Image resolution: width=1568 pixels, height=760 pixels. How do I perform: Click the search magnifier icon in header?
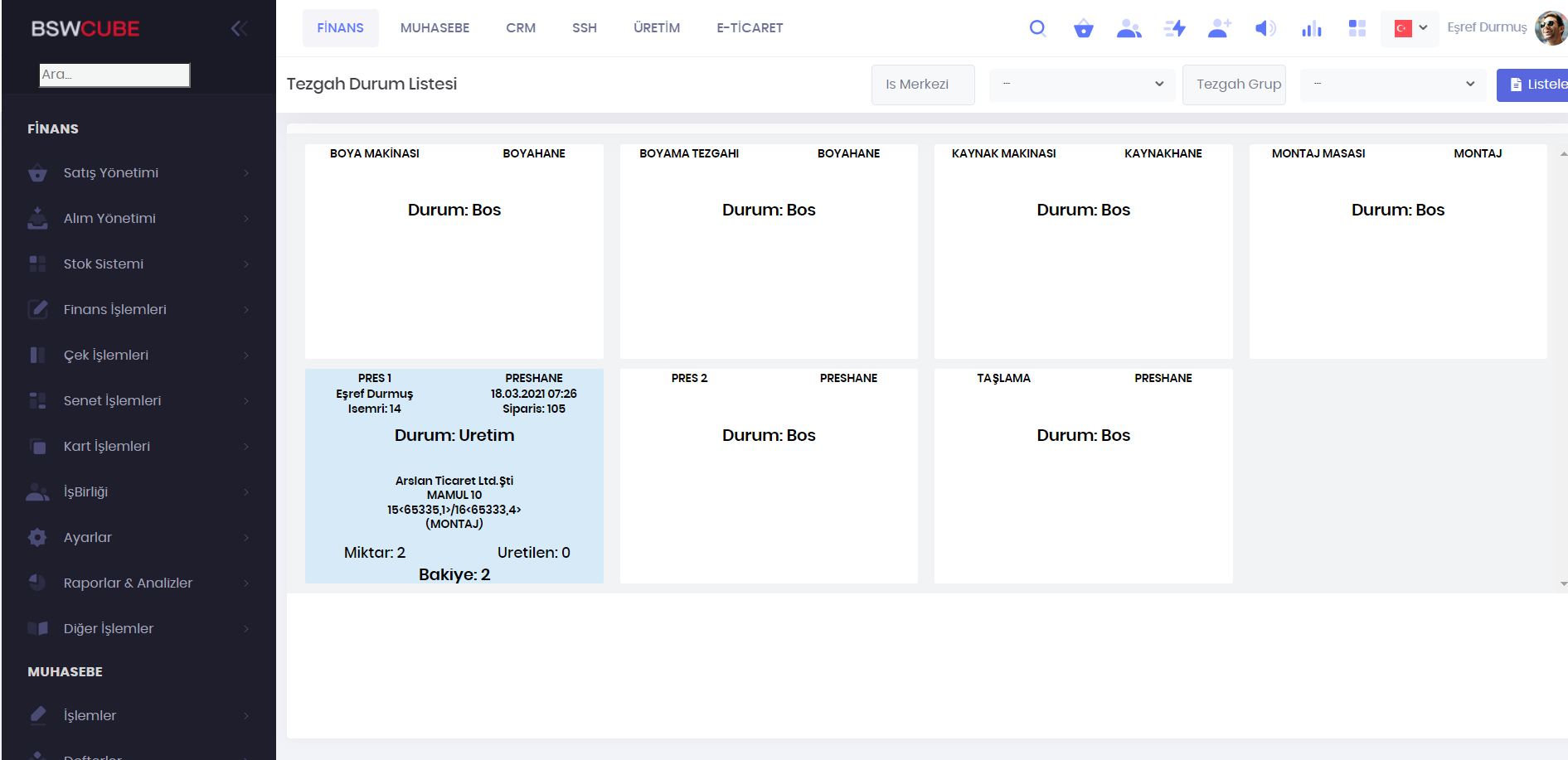[1037, 28]
